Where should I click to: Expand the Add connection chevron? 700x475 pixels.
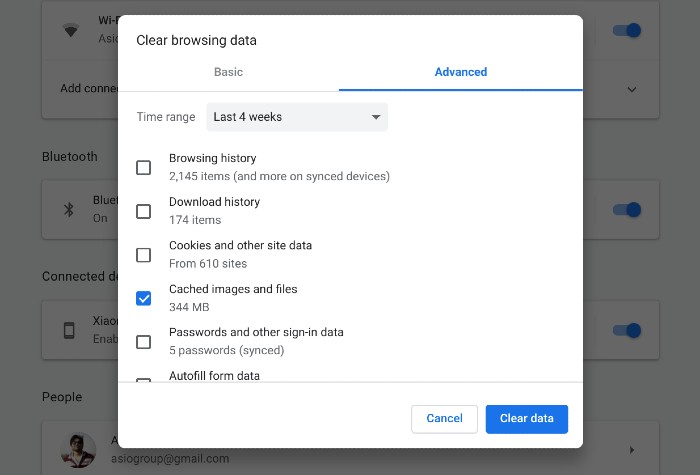point(632,89)
